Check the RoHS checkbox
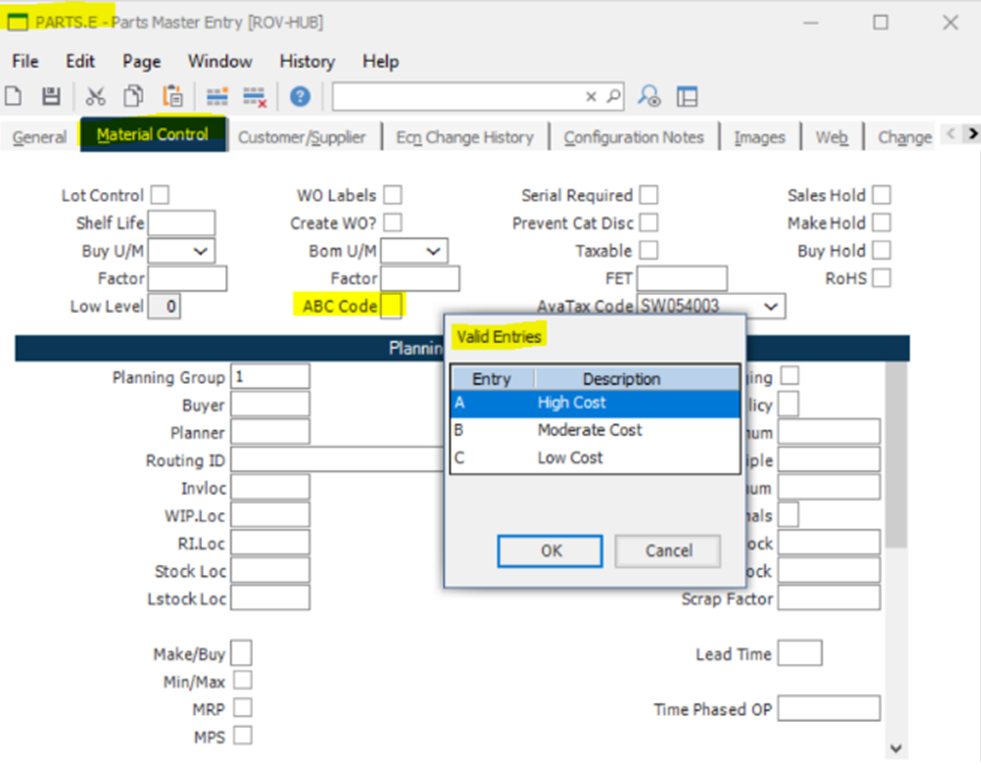The image size is (981, 771). (x=882, y=277)
